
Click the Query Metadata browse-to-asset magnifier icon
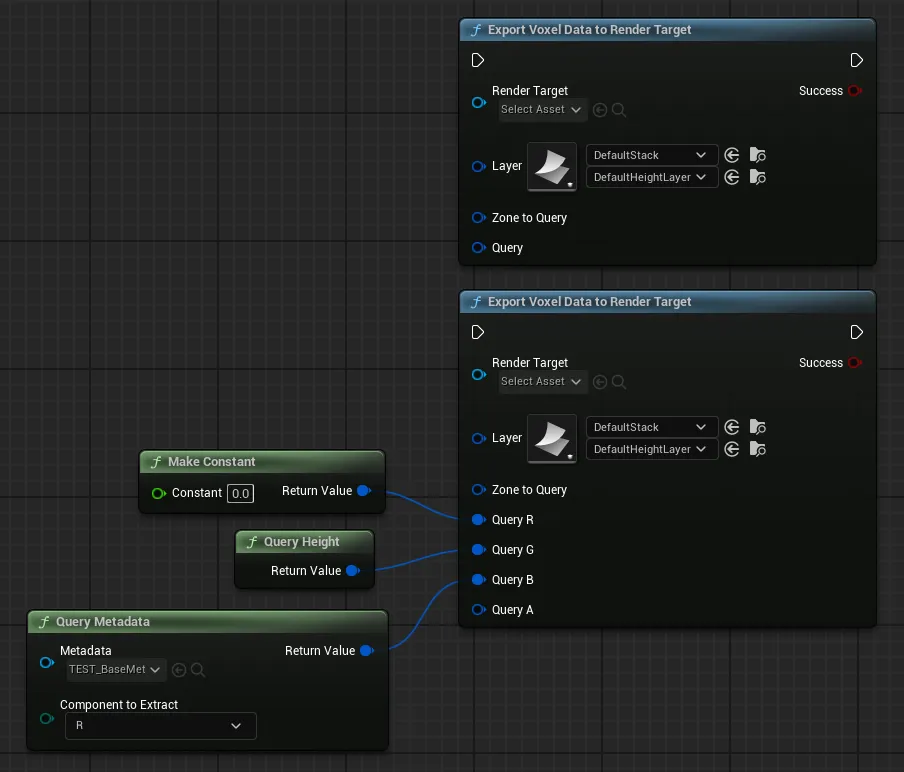click(x=198, y=670)
